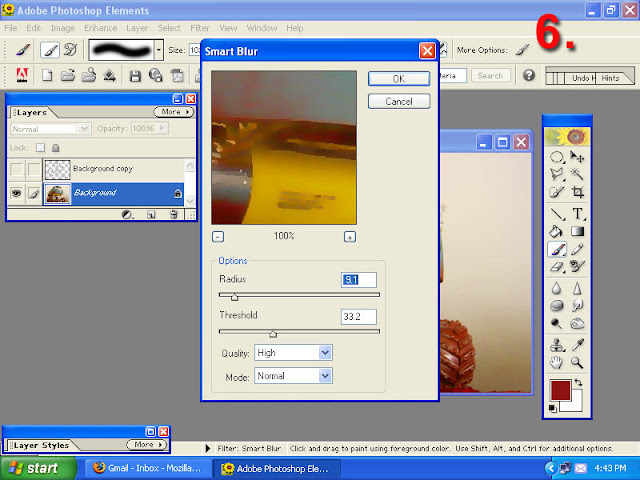Open the Quality dropdown
This screenshot has height=480, width=640.
pos(325,353)
